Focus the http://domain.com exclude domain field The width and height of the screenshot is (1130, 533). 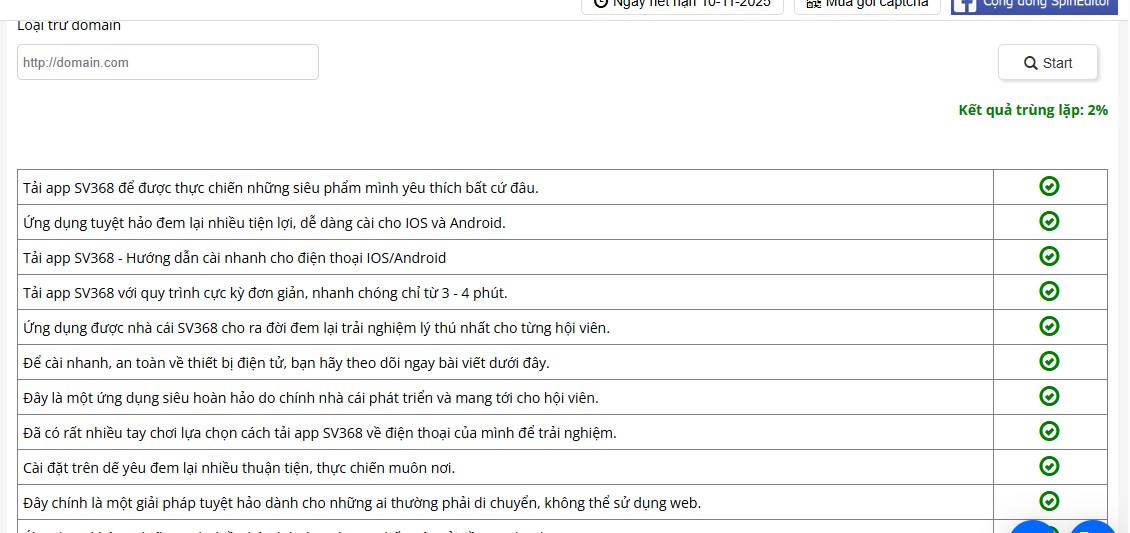168,63
